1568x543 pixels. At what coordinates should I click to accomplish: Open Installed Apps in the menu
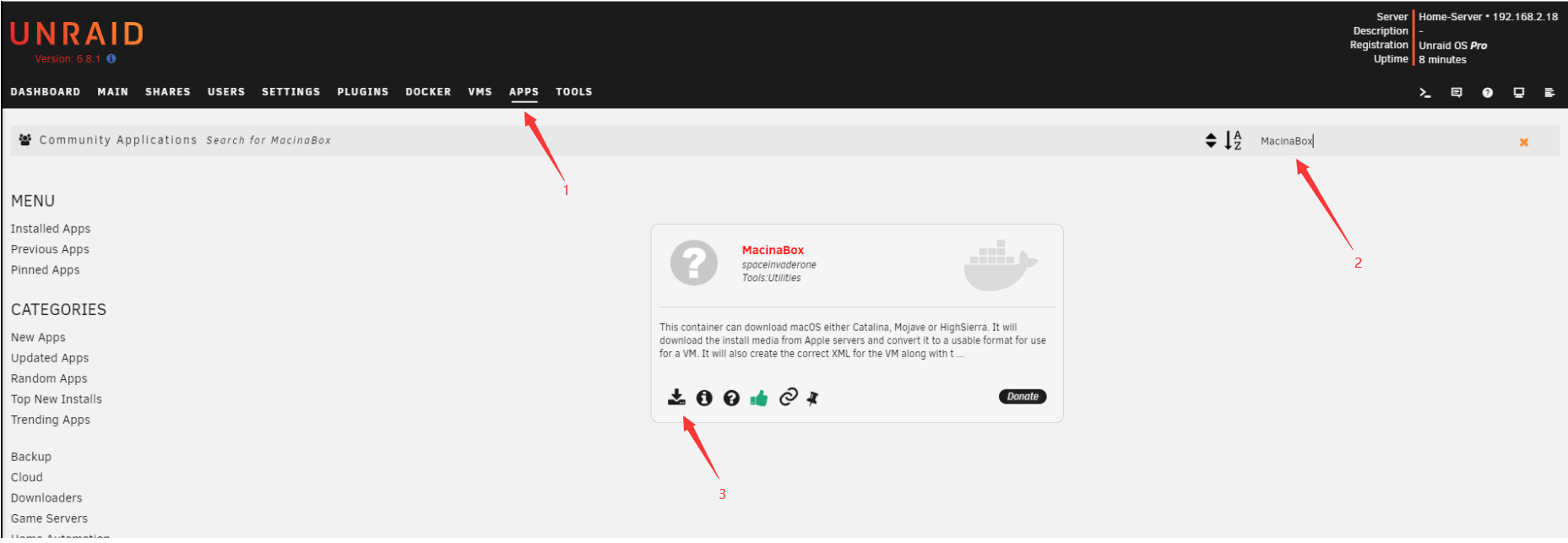pyautogui.click(x=51, y=229)
